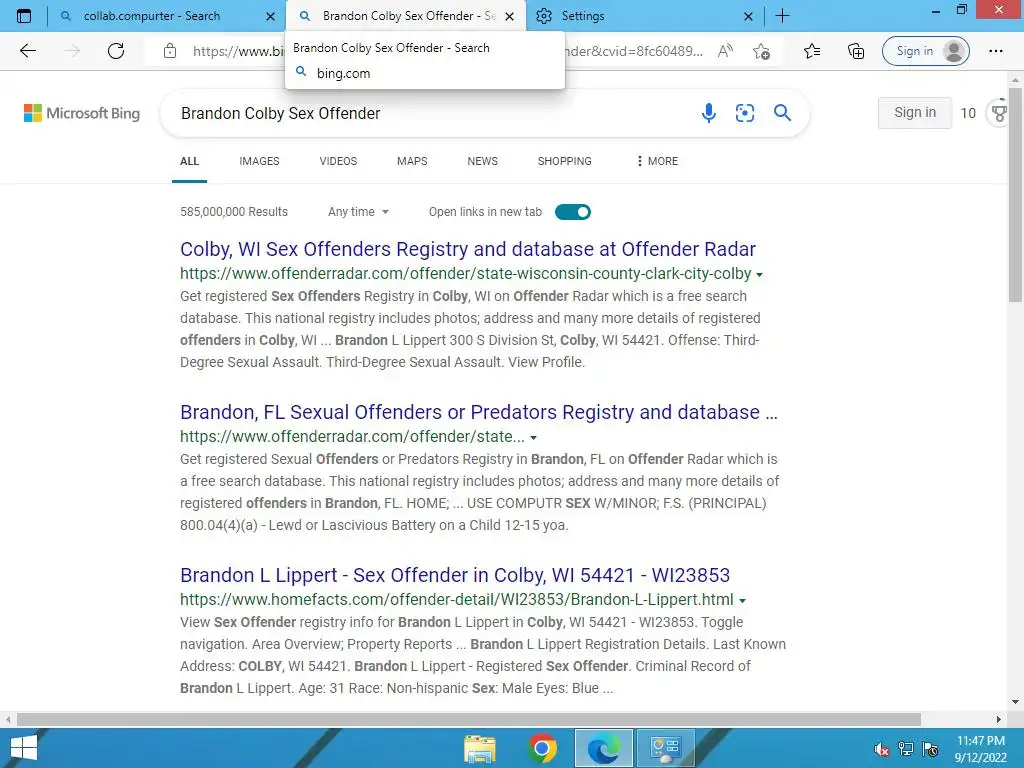1024x768 pixels.
Task: Start visual search with camera icon
Action: (x=744, y=113)
